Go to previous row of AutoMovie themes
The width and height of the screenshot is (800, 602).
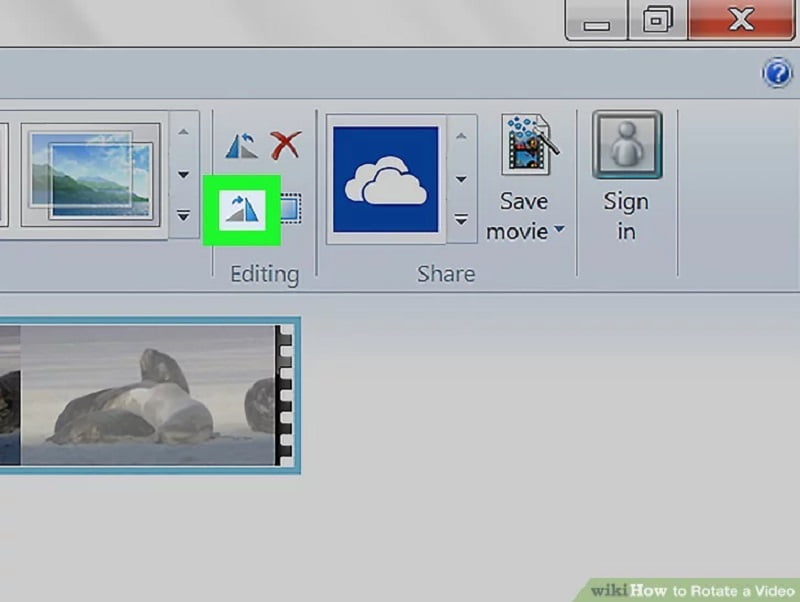184,132
